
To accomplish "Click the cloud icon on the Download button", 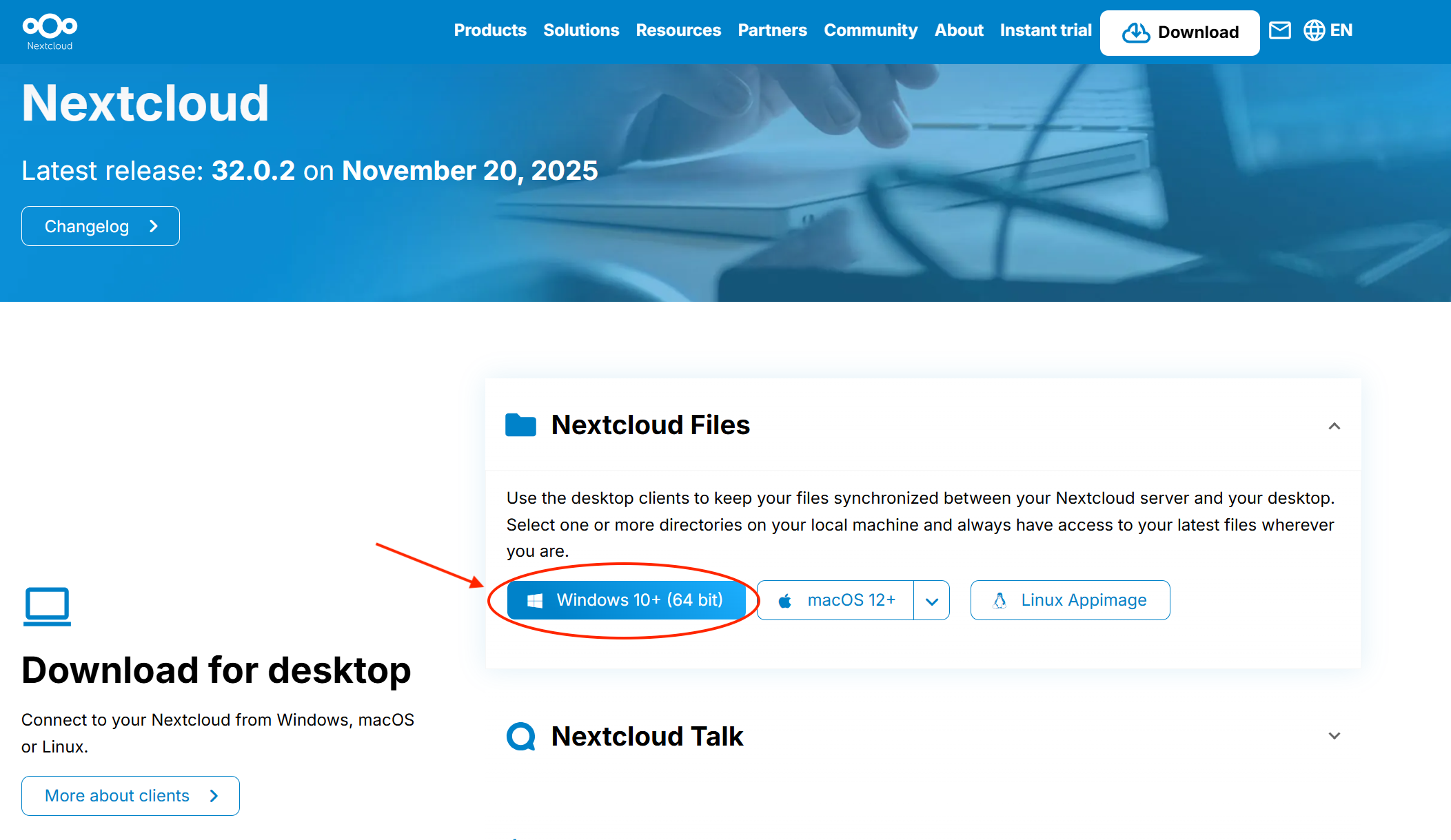I will pos(1137,32).
